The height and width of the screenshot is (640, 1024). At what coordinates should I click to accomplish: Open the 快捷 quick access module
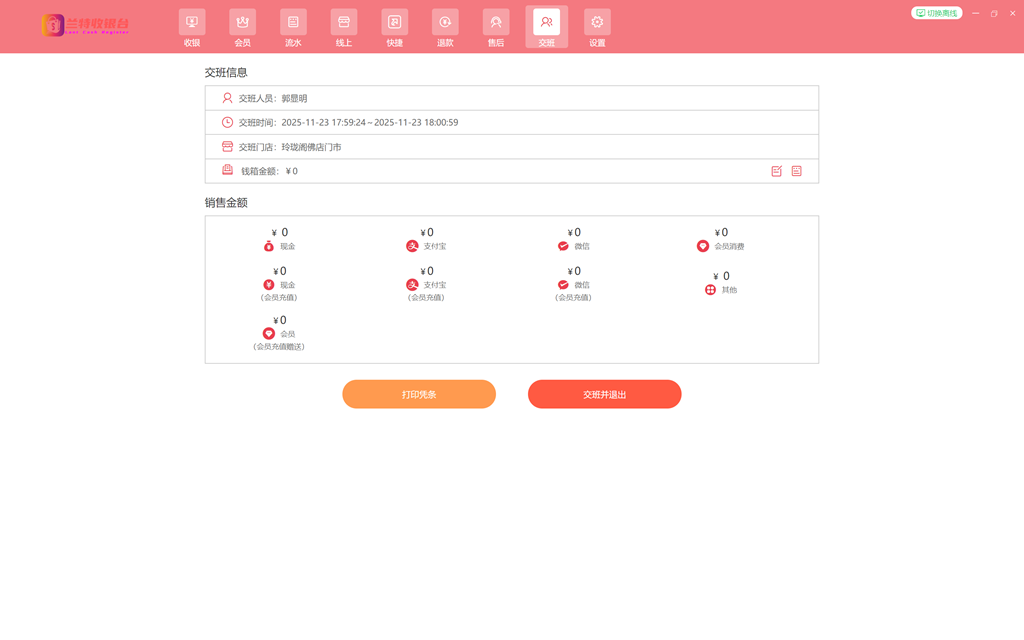point(395,28)
